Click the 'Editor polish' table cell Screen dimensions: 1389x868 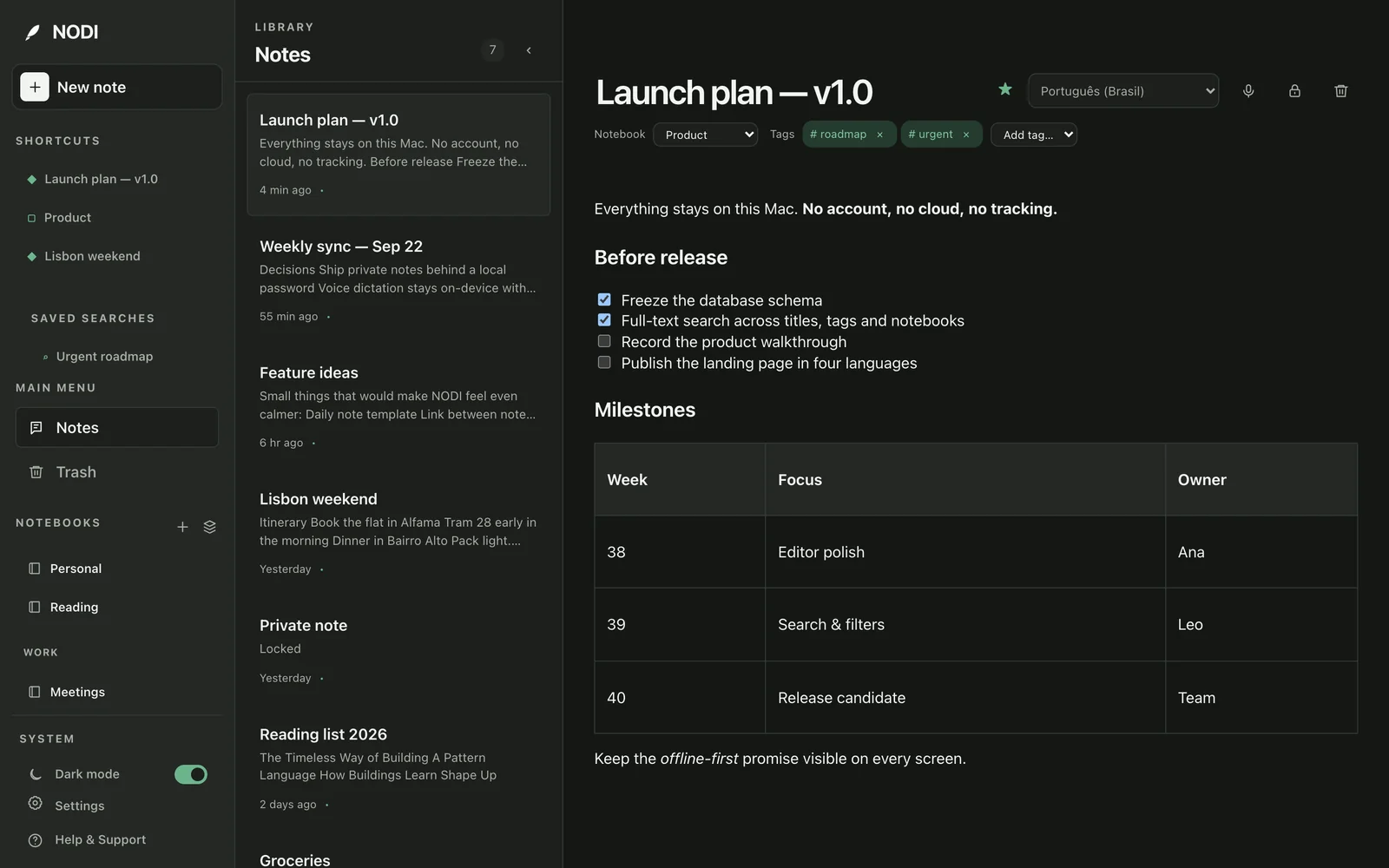965,552
